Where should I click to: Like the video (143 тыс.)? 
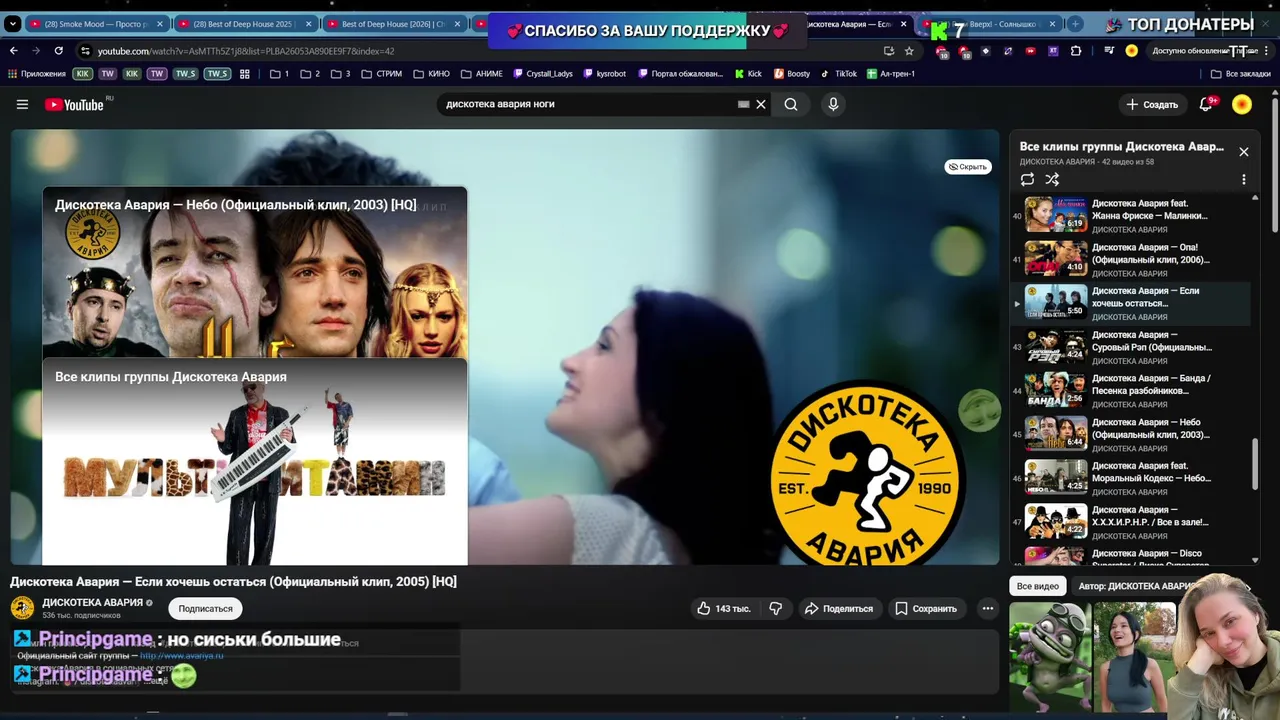coord(724,608)
